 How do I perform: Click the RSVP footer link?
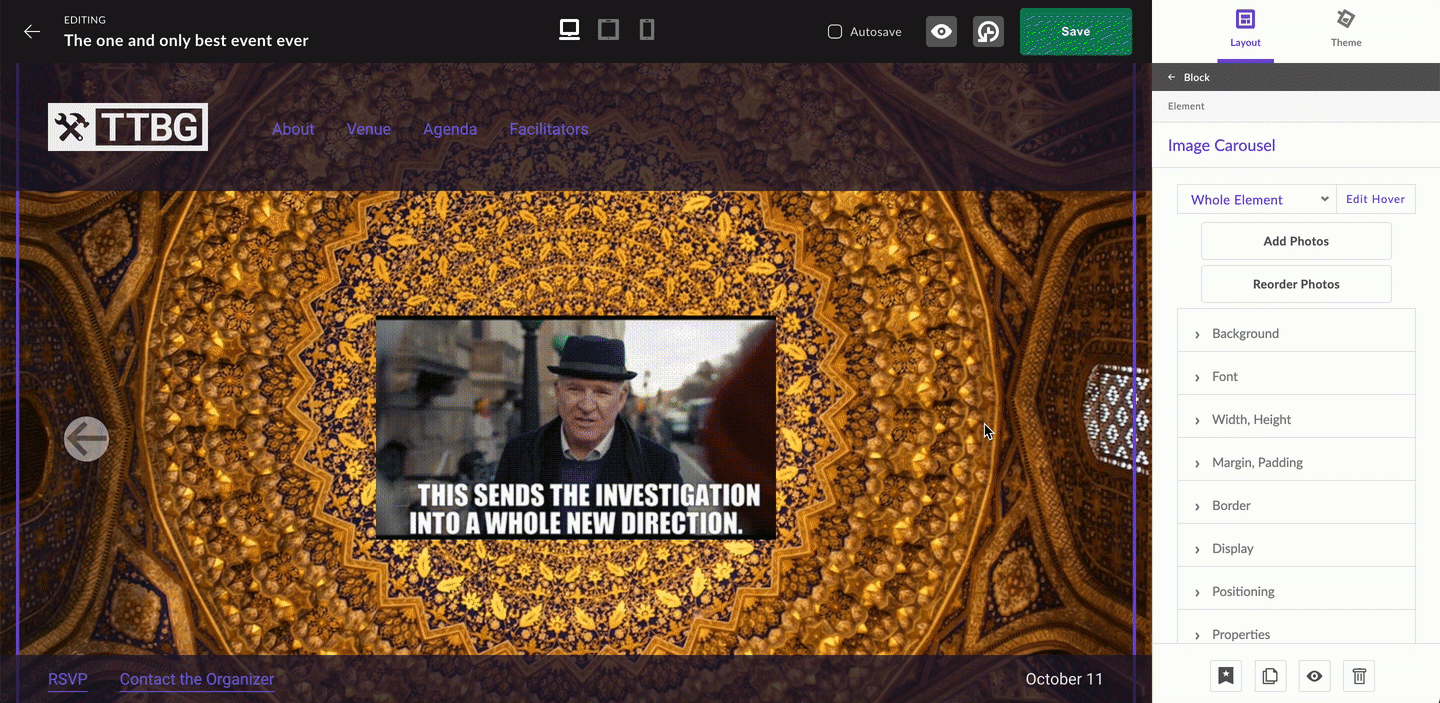click(x=68, y=679)
